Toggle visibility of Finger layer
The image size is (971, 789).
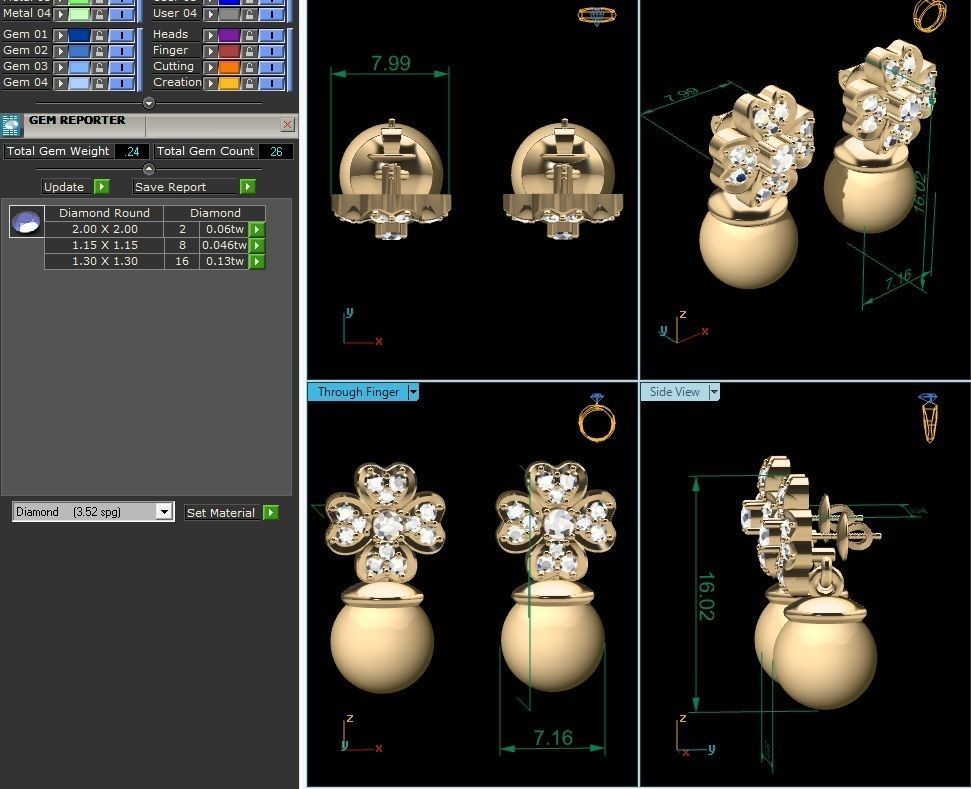tap(271, 51)
